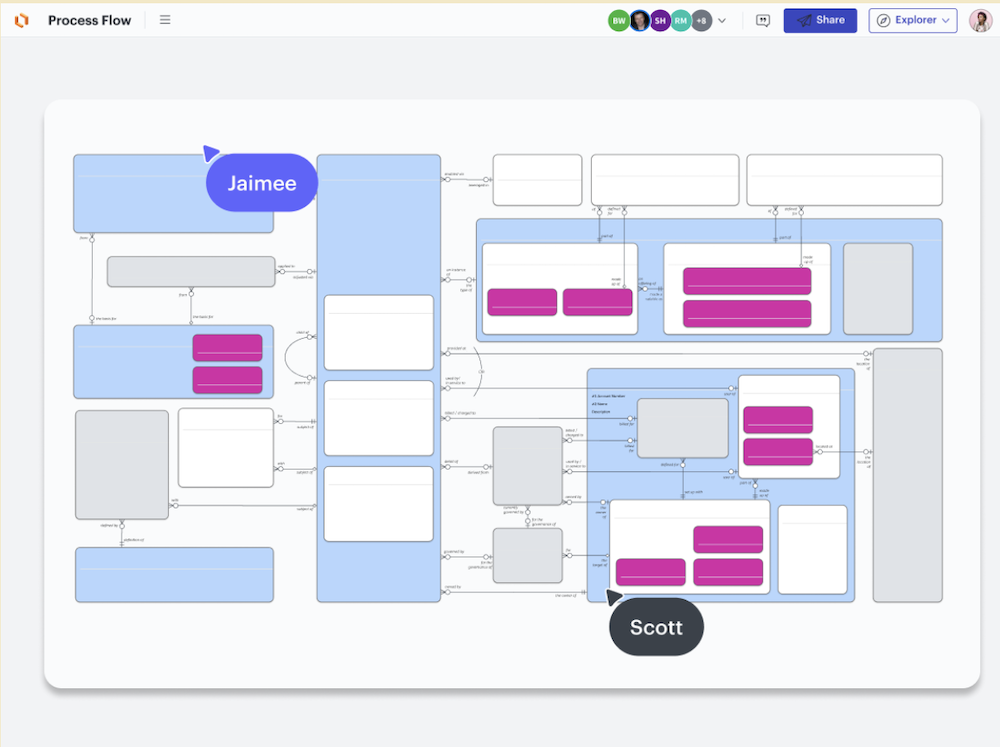Expand the collaborators list chevron
The image size is (1000, 747).
(x=722, y=21)
